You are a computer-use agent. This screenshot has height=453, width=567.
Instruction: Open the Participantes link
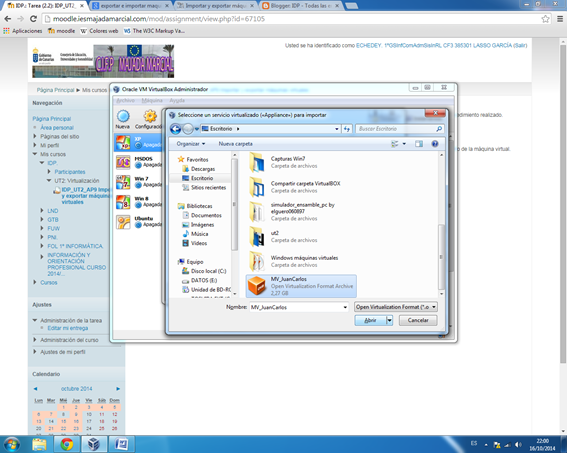click(70, 172)
